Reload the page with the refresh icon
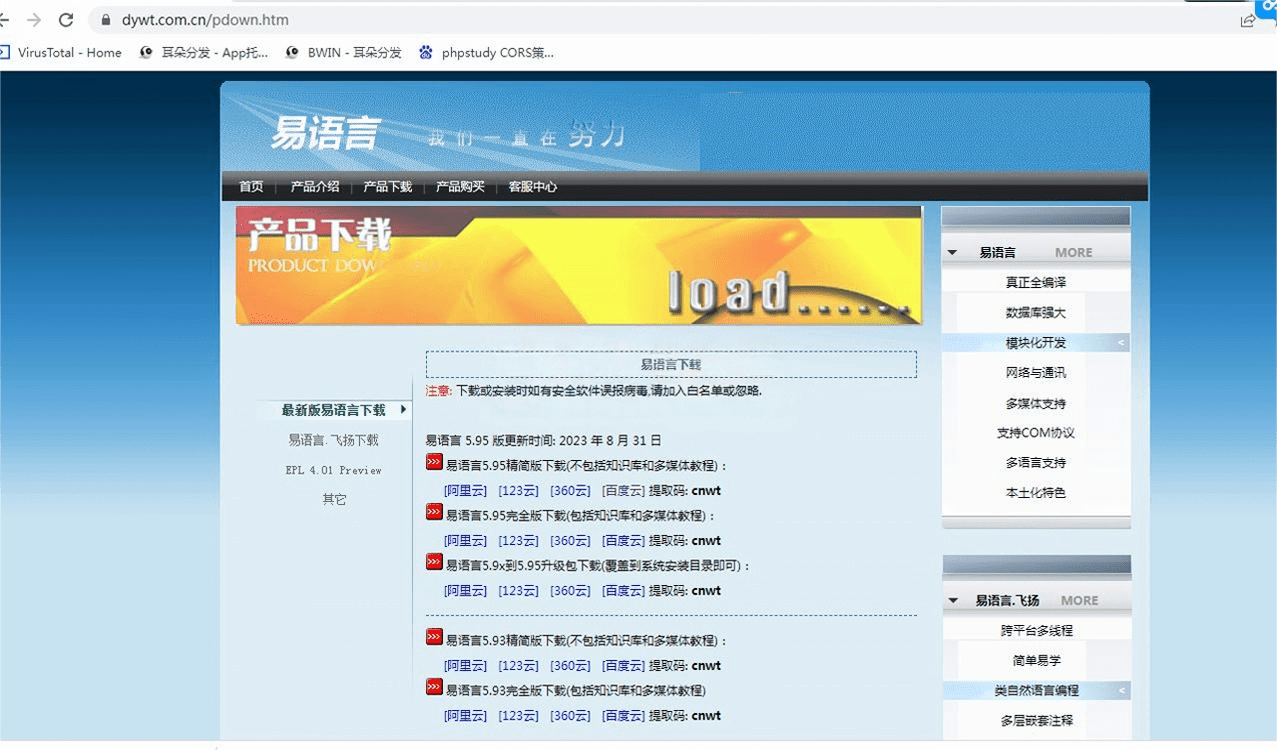Screen dimensions: 1277x750 pyautogui.click(x=66, y=20)
